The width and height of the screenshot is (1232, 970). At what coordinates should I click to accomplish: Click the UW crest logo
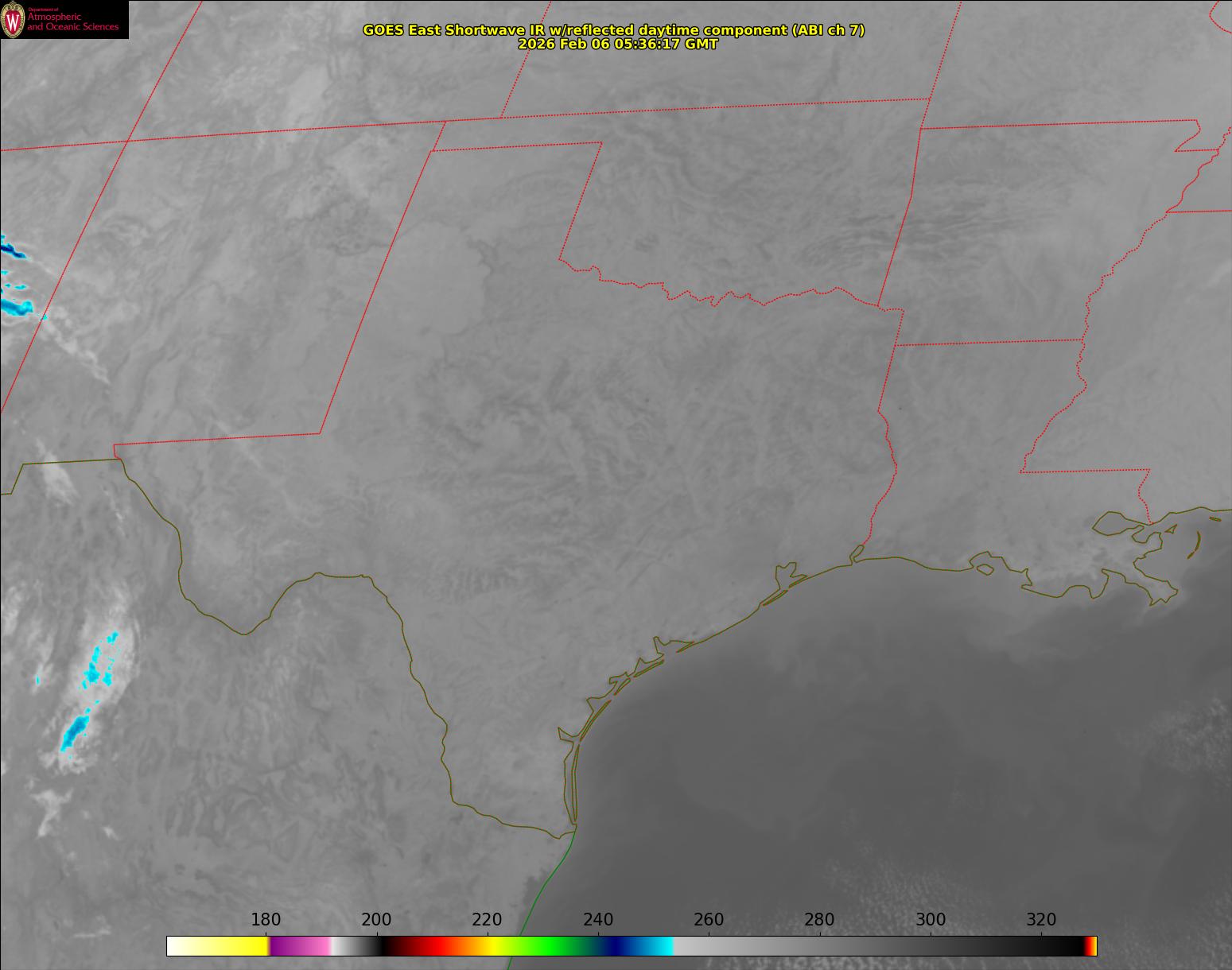[x=14, y=21]
